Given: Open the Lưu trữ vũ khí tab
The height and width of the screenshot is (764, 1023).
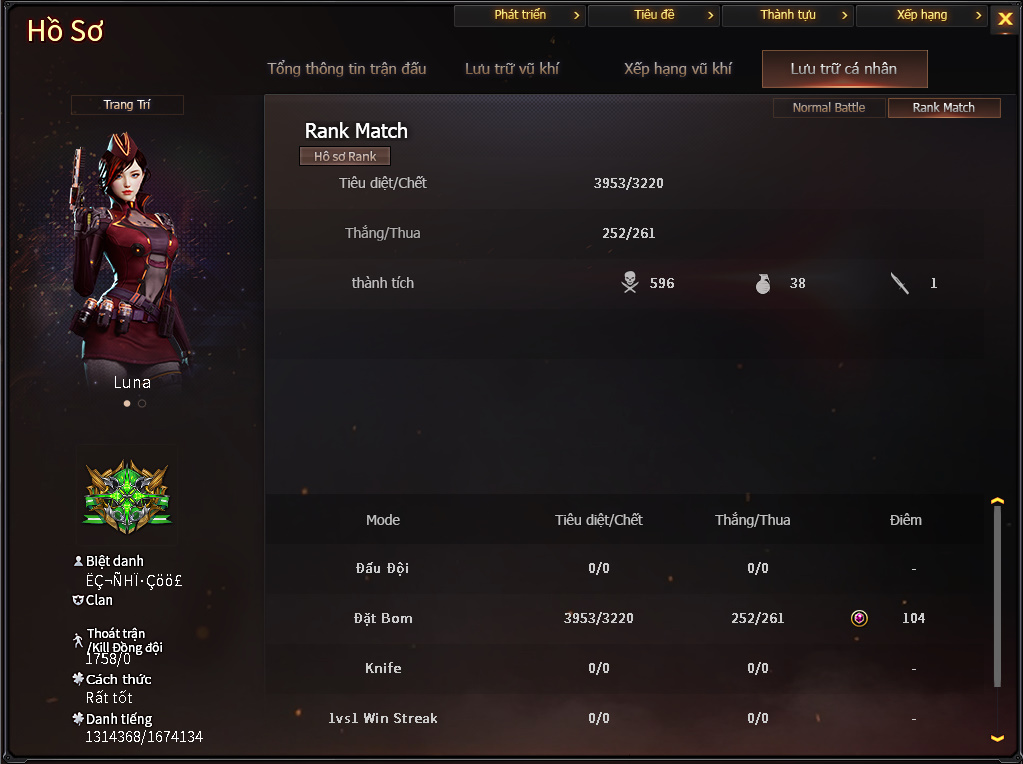Looking at the screenshot, I should pyautogui.click(x=512, y=69).
